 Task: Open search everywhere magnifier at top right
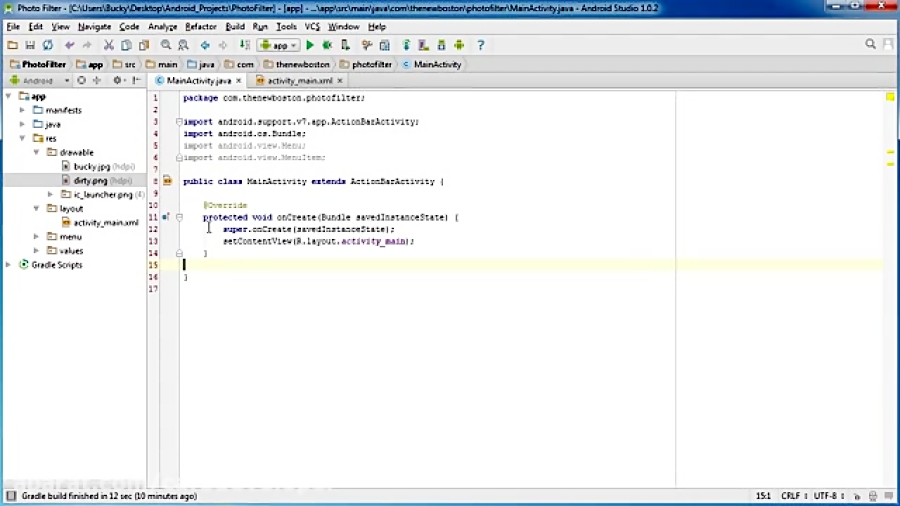coord(871,45)
